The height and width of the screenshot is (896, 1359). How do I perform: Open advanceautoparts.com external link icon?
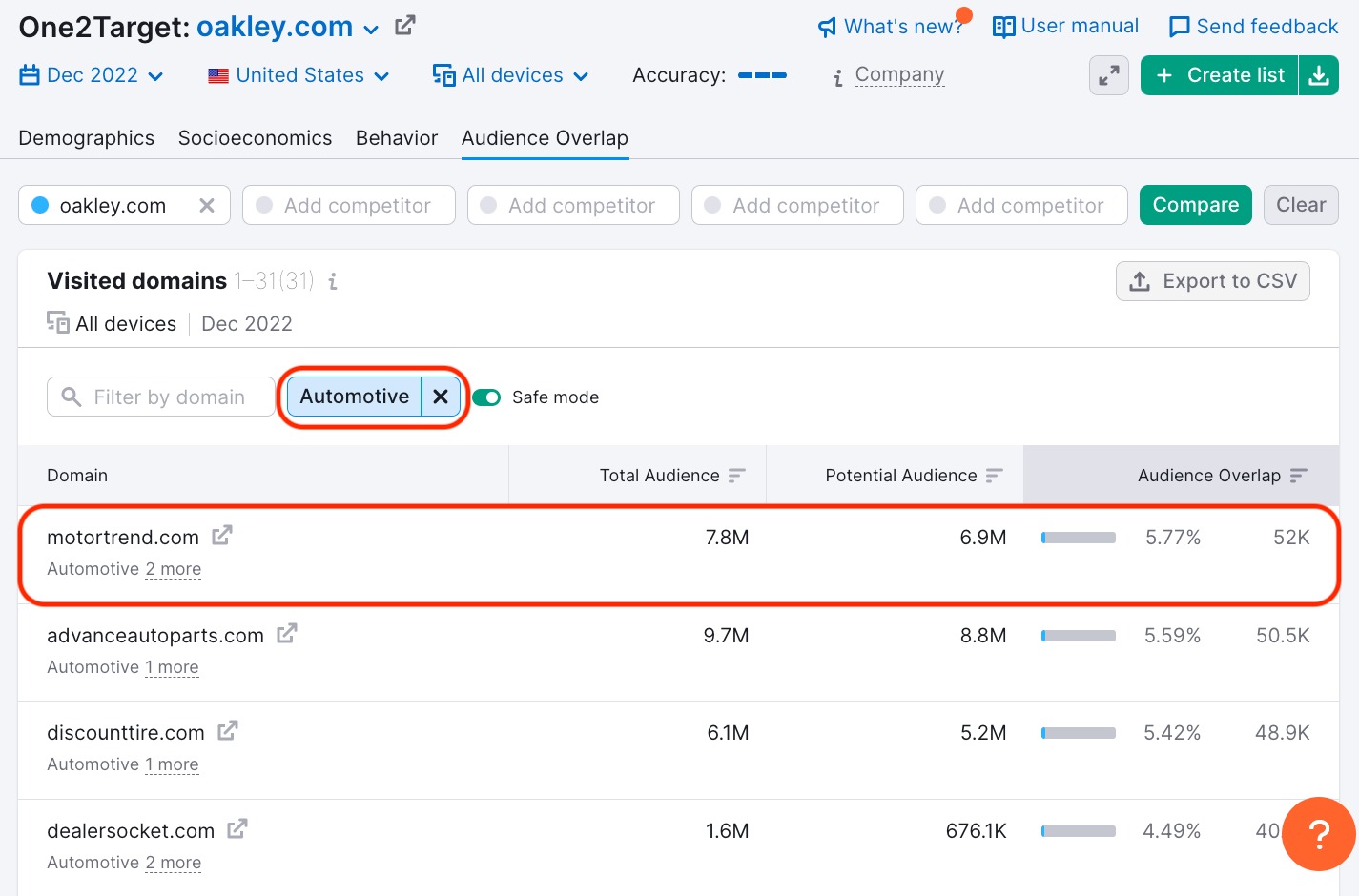pyautogui.click(x=287, y=634)
